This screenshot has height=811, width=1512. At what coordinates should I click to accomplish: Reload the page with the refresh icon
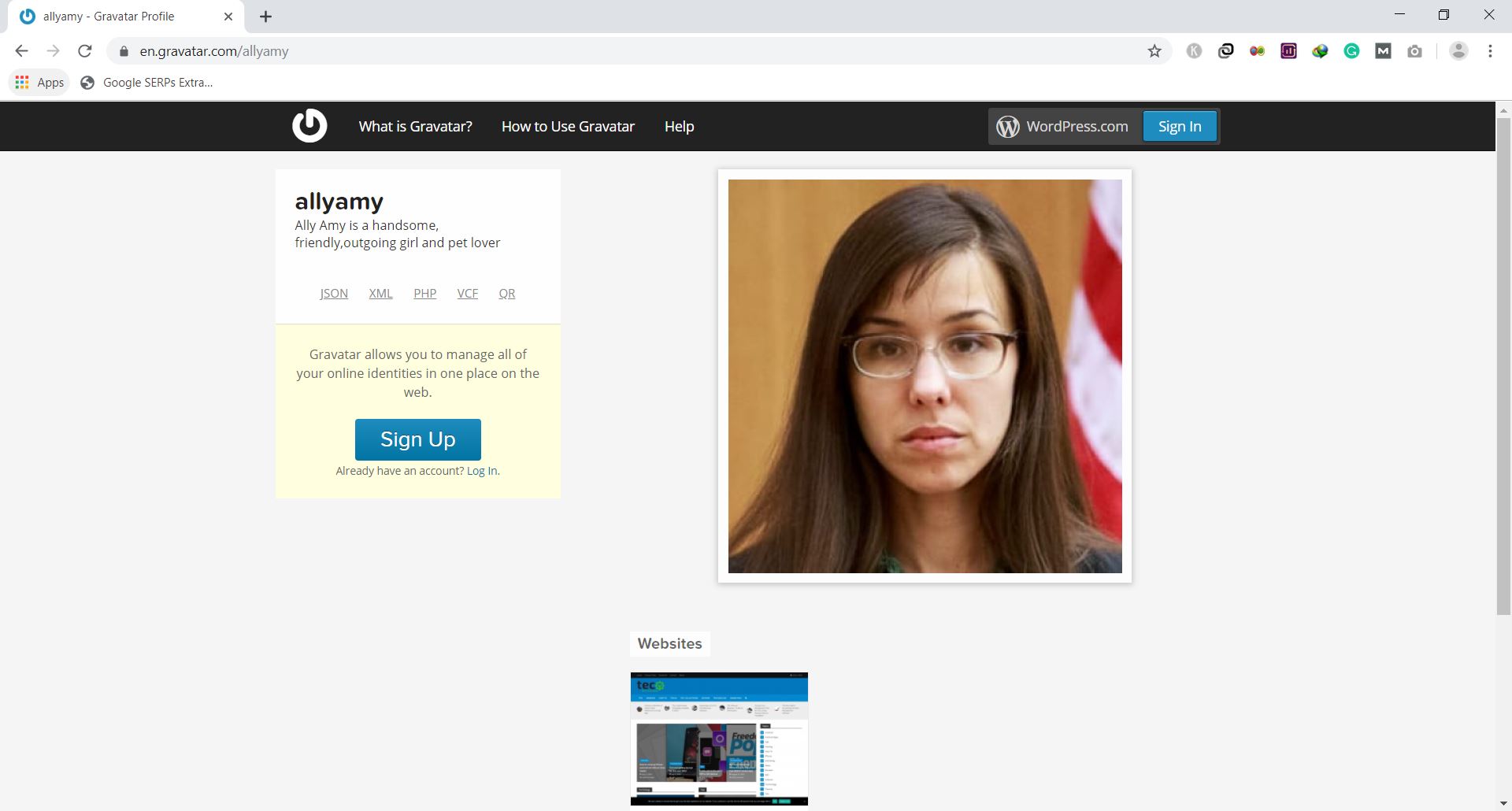pos(85,51)
